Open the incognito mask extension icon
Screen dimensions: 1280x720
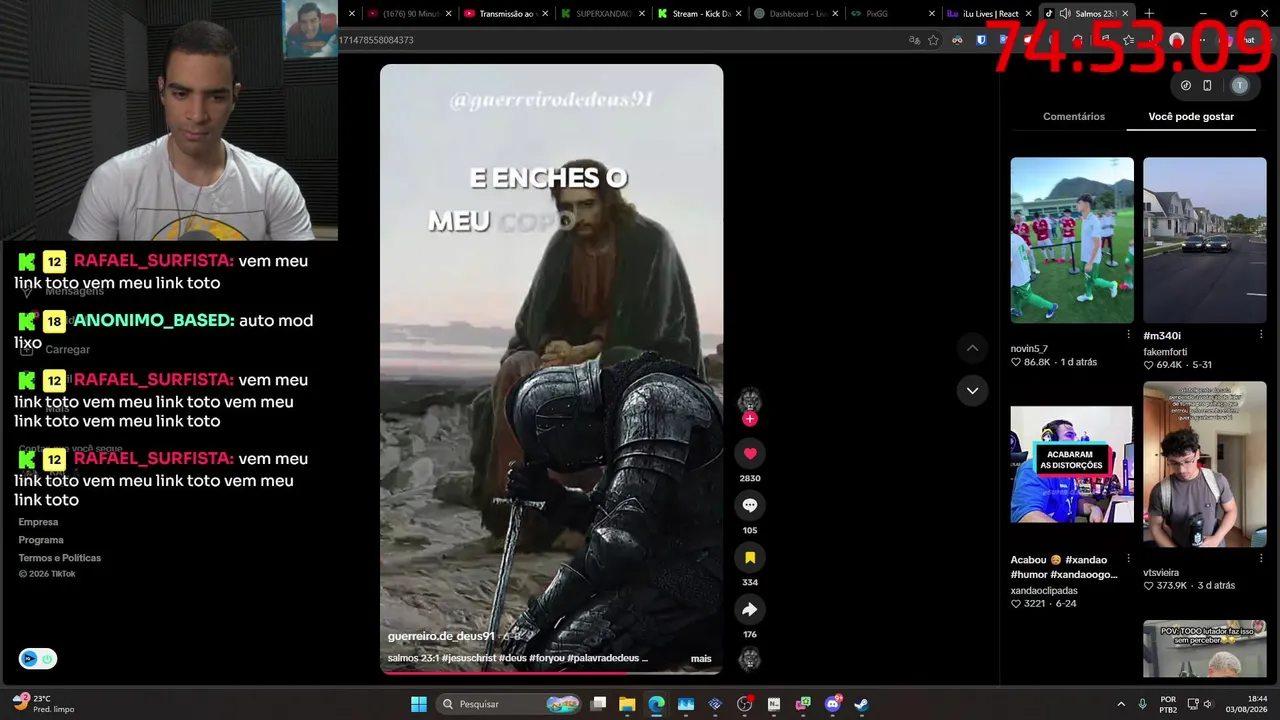tap(957, 40)
